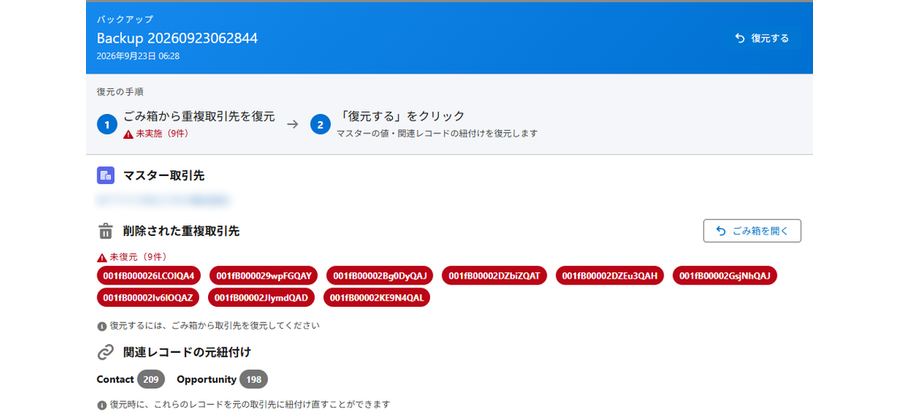The height and width of the screenshot is (420, 900).
Task: Click the info icon beside ごみ箱から取引先を復元してください
Action: point(102,326)
